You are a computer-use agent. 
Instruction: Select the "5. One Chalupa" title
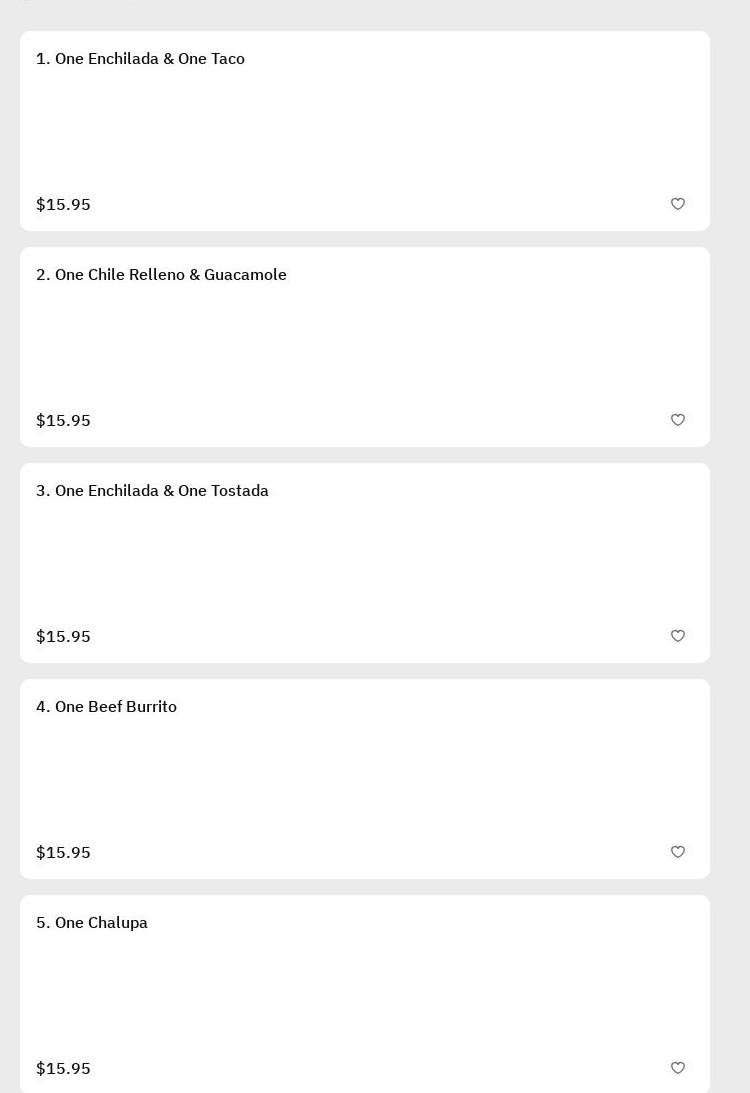tap(92, 923)
